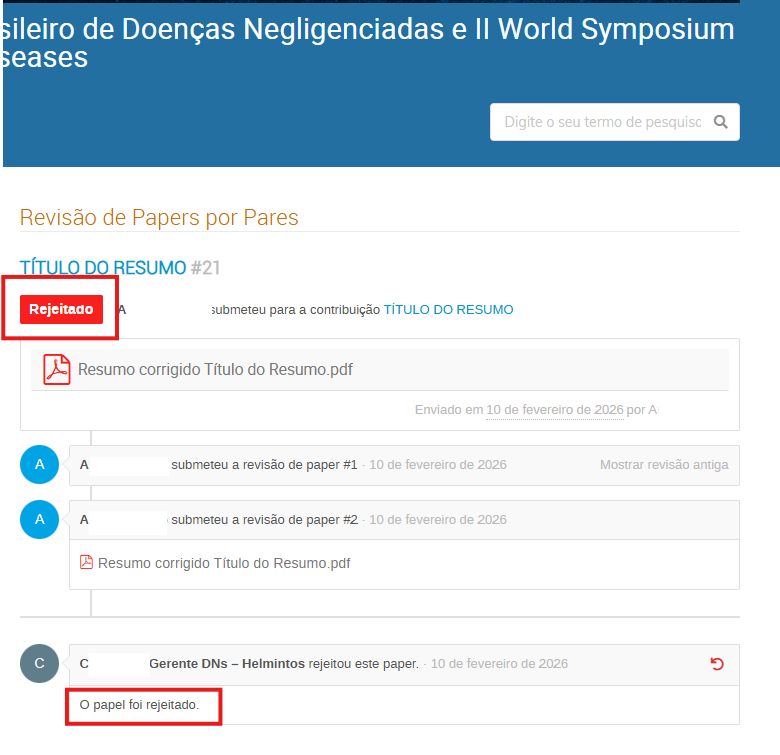This screenshot has height=755, width=780.
Task: Open the 'TÍTULO DO RESUMO' heading link
Action: point(103,267)
